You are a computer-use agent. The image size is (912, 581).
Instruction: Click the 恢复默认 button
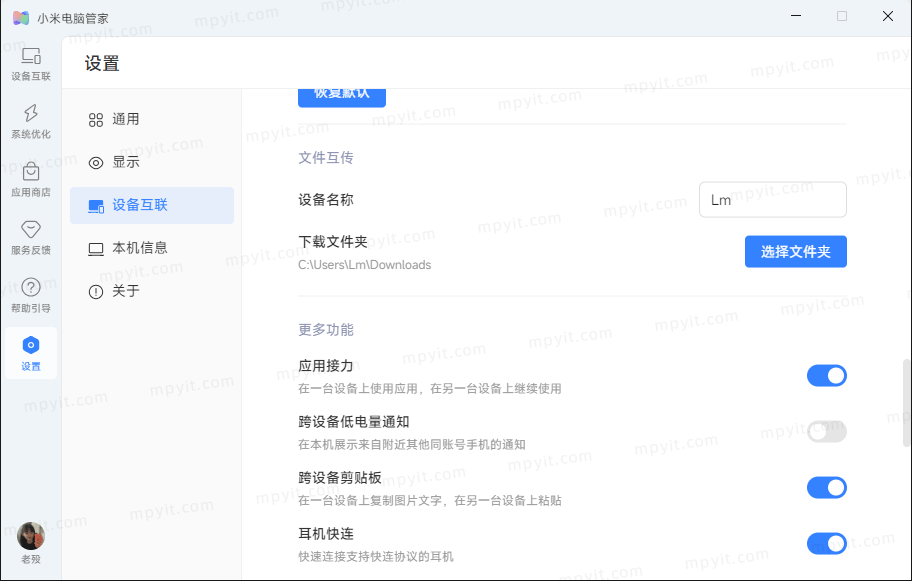[x=342, y=97]
